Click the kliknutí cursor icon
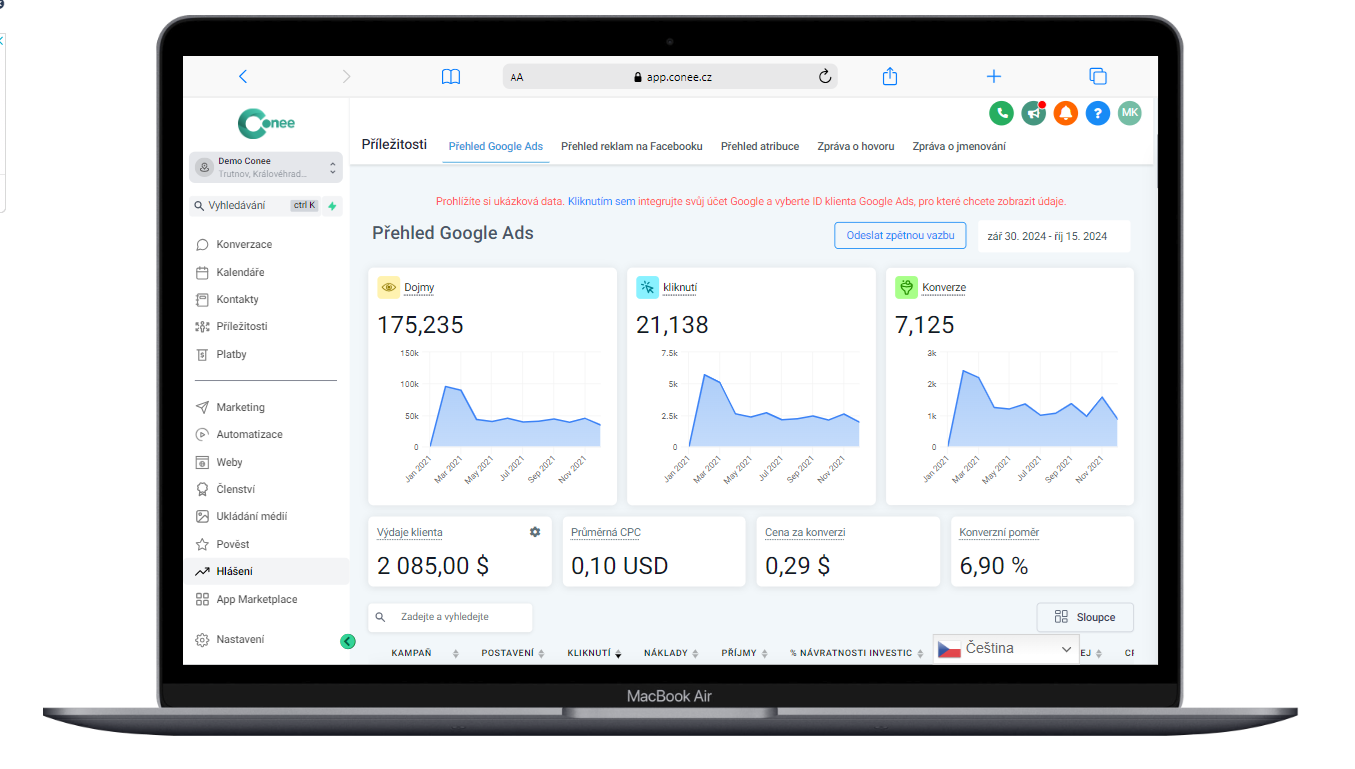1355x769 pixels. 647,287
